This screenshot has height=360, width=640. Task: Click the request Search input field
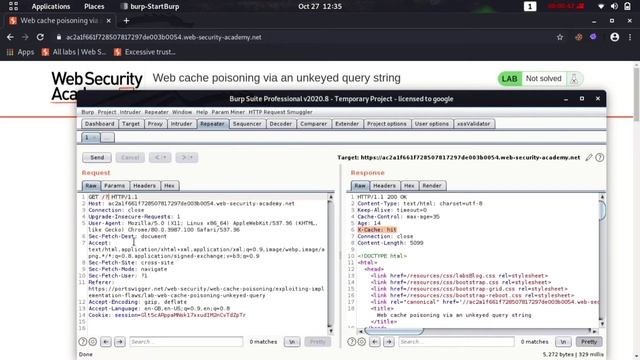(x=186, y=342)
